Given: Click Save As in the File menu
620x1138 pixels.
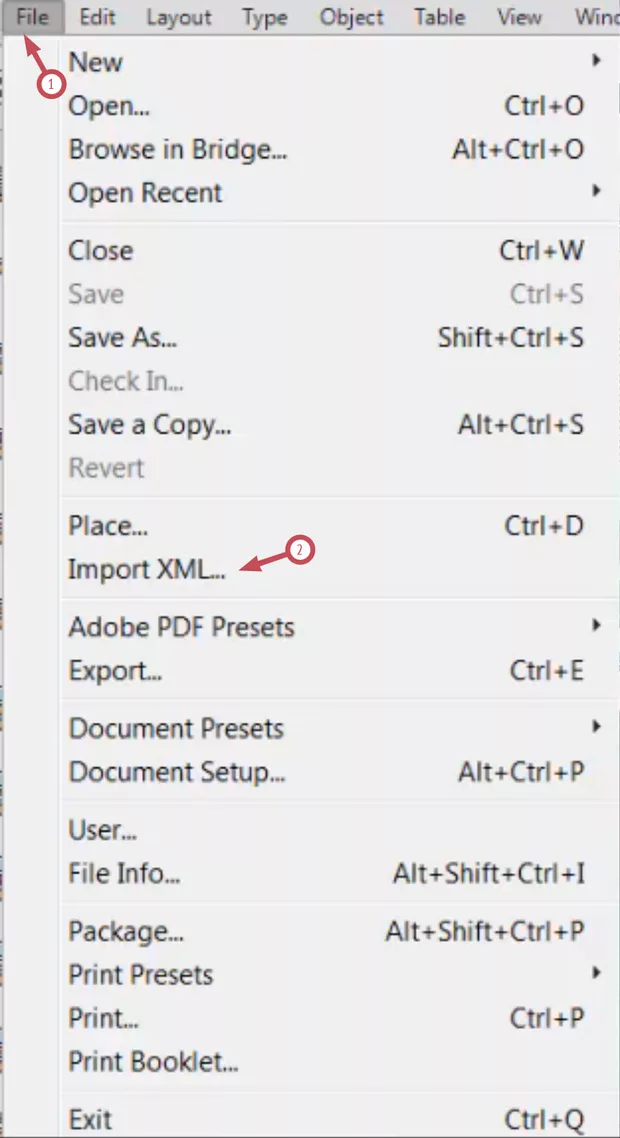Looking at the screenshot, I should (x=122, y=338).
